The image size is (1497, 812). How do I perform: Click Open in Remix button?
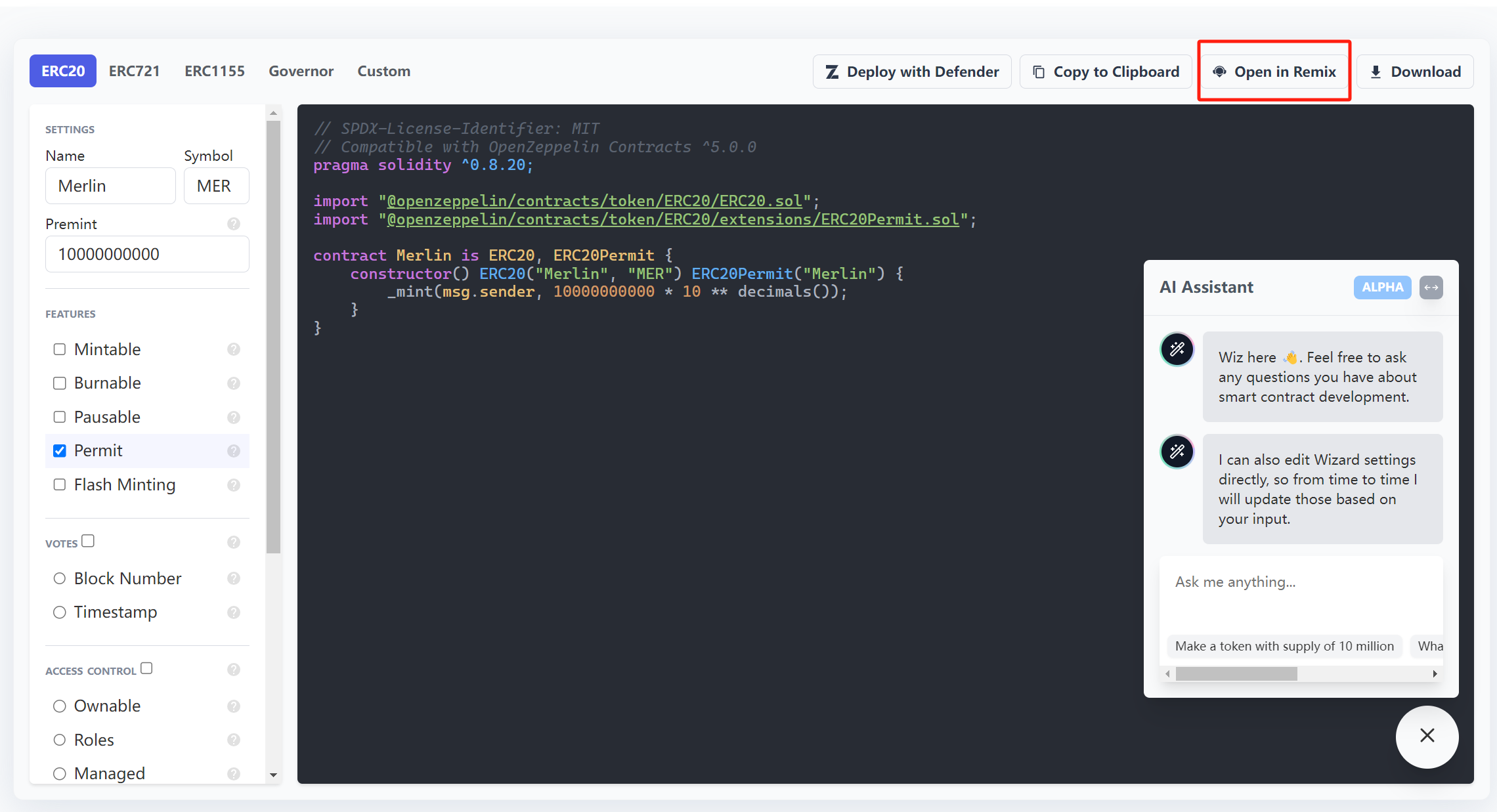tap(1274, 72)
